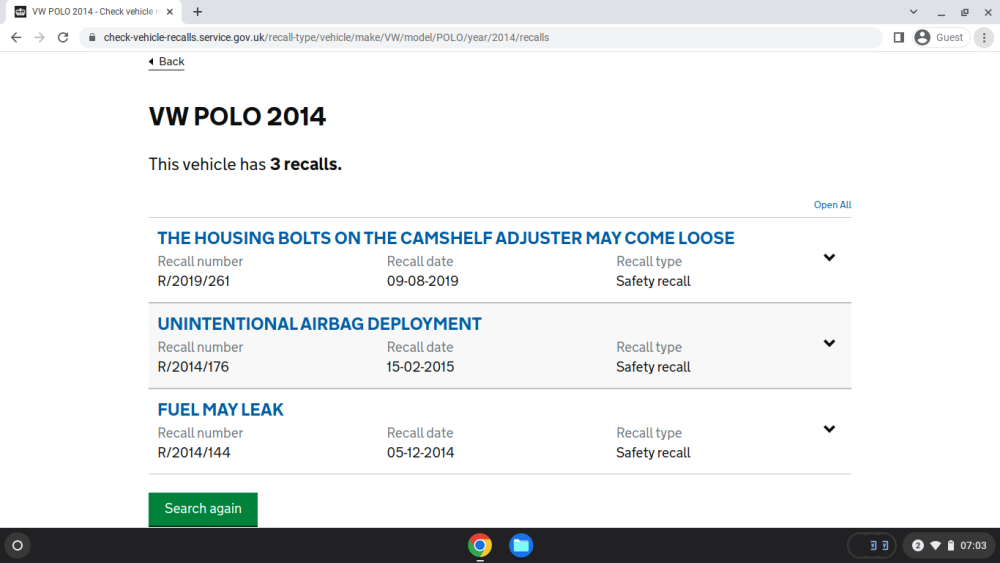The width and height of the screenshot is (1000, 563).
Task: Open the virtual desks tray button
Action: pyautogui.click(x=872, y=546)
